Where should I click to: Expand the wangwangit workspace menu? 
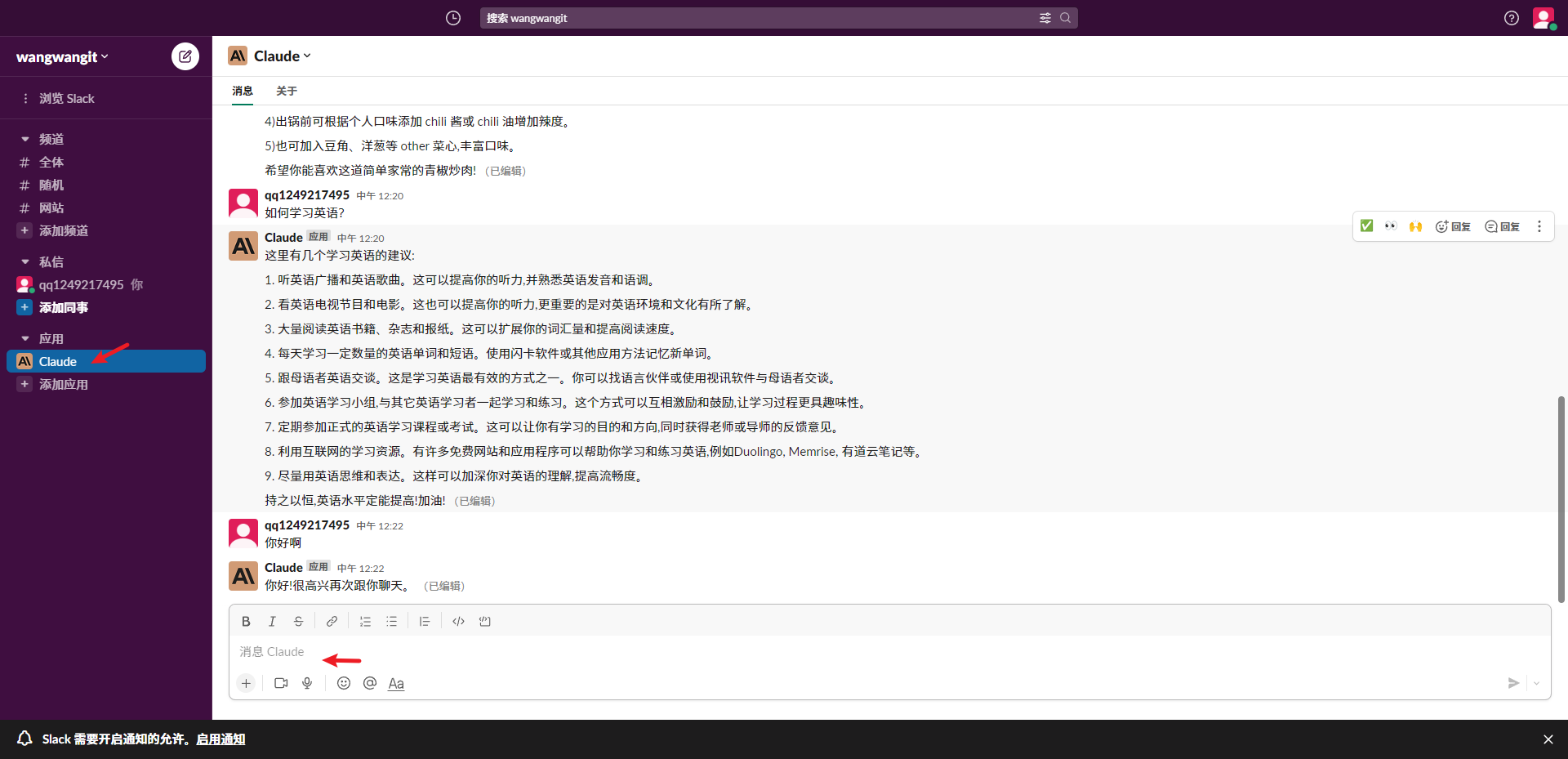[x=62, y=57]
